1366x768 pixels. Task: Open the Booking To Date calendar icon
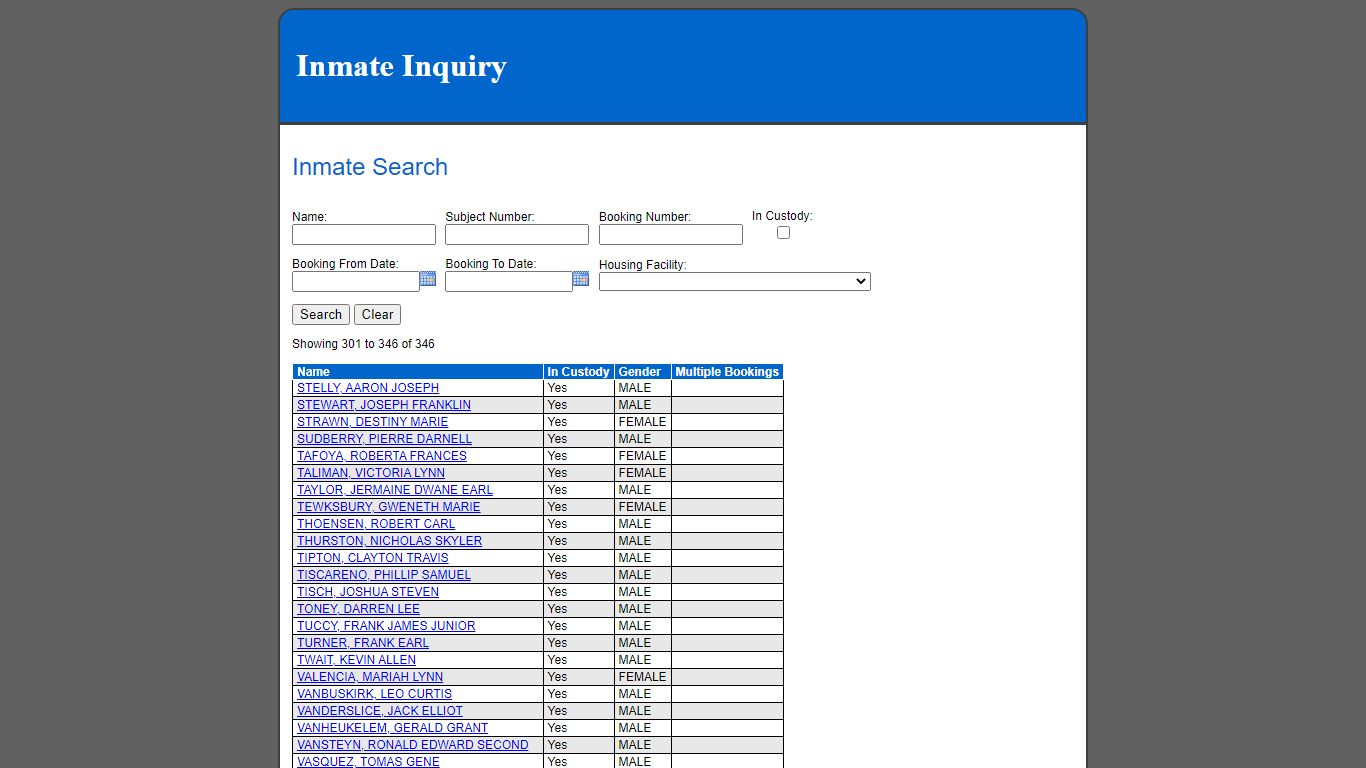581,279
